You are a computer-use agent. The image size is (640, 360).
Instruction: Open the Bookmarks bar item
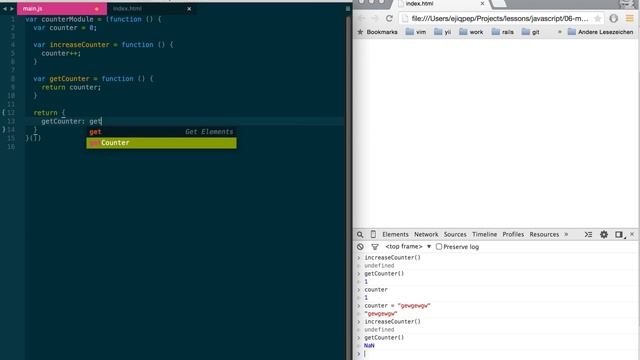(x=378, y=32)
